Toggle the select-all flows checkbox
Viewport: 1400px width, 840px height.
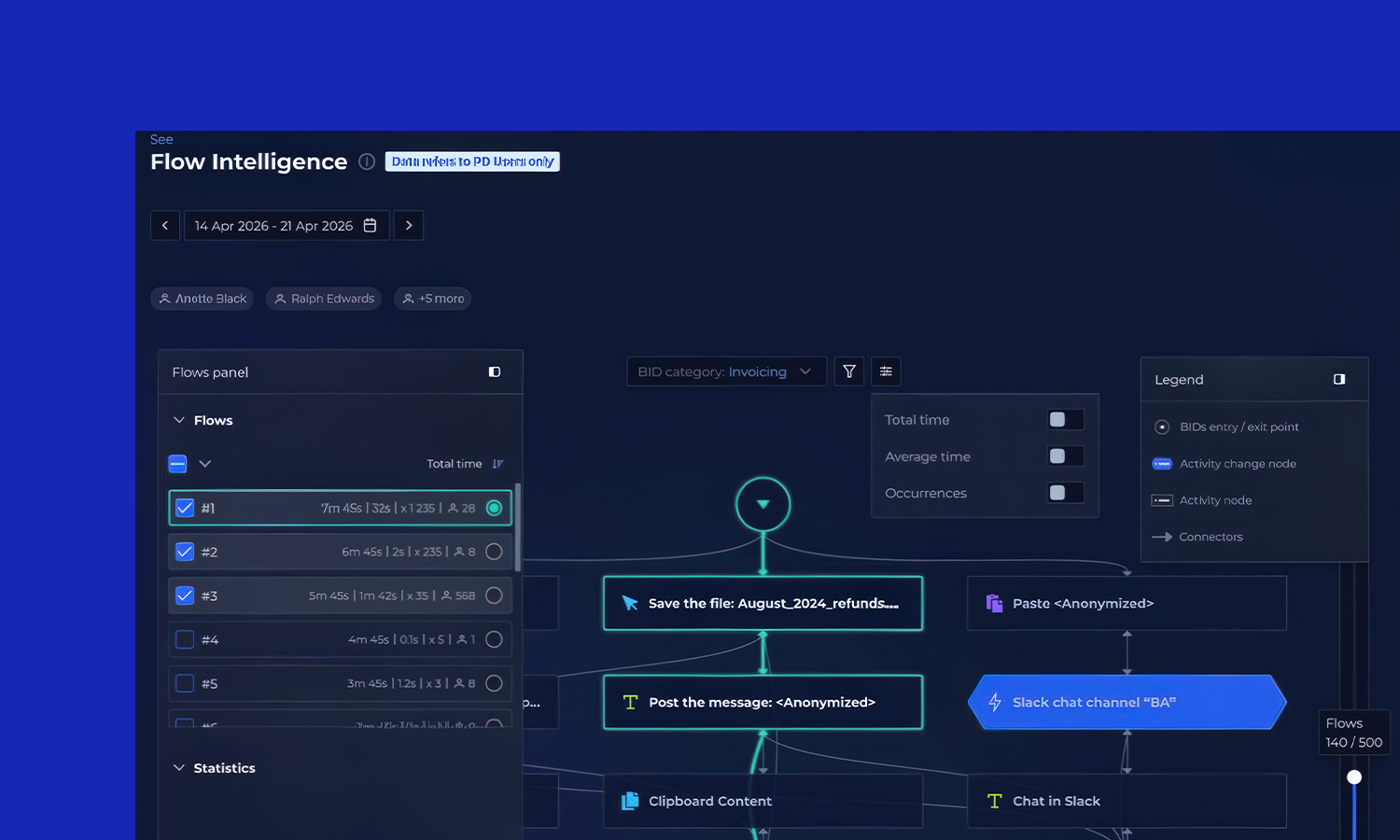(x=177, y=464)
